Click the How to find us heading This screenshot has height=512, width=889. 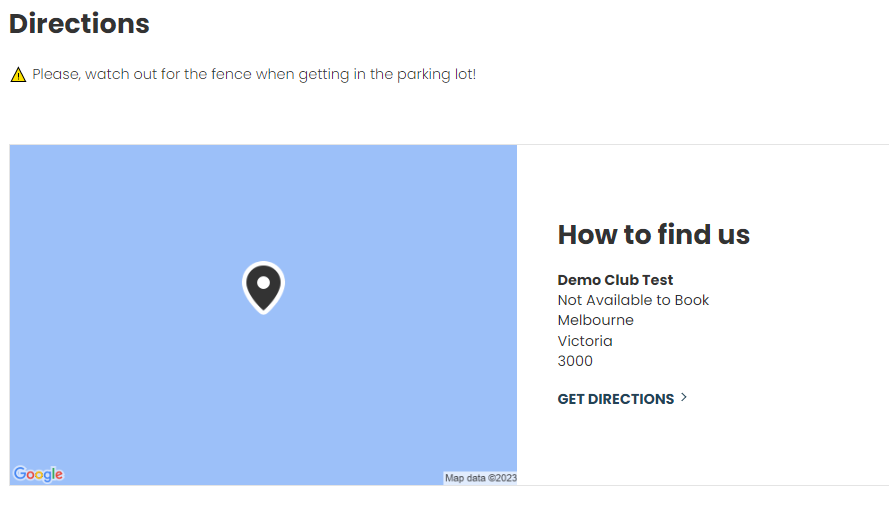(x=654, y=235)
